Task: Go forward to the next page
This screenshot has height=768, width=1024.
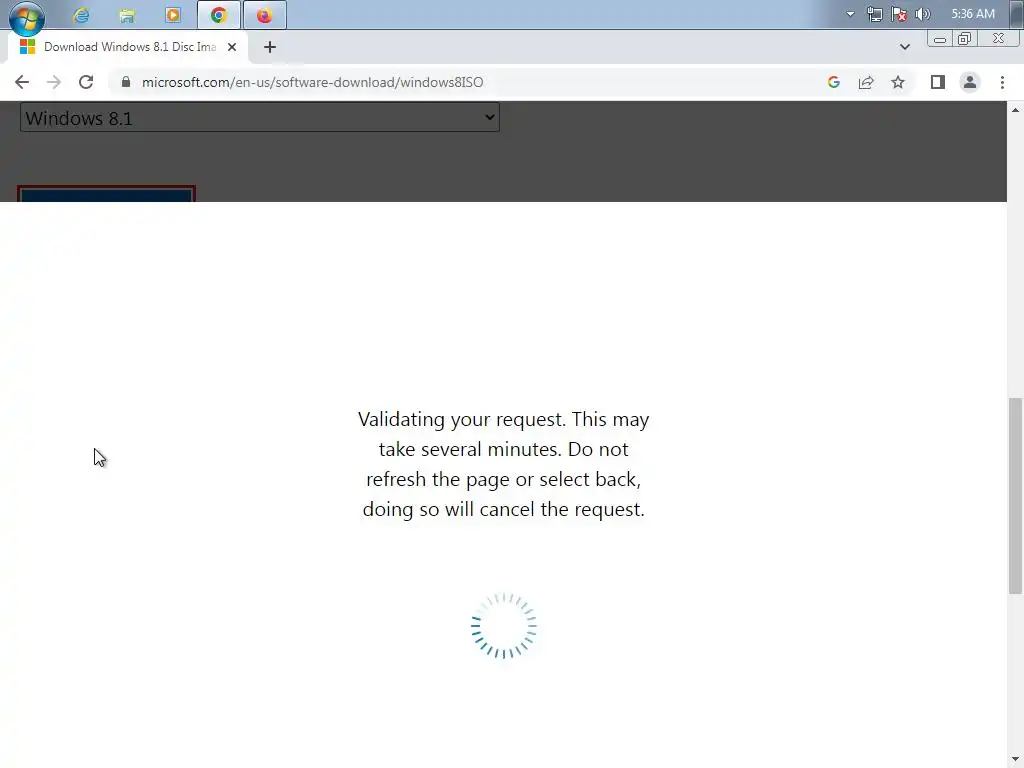Action: tap(54, 82)
